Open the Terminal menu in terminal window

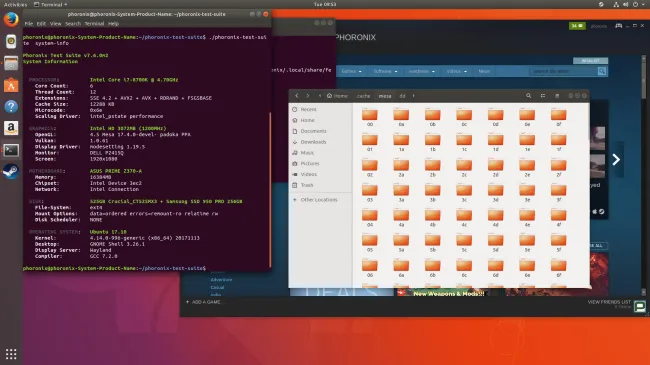(95, 24)
